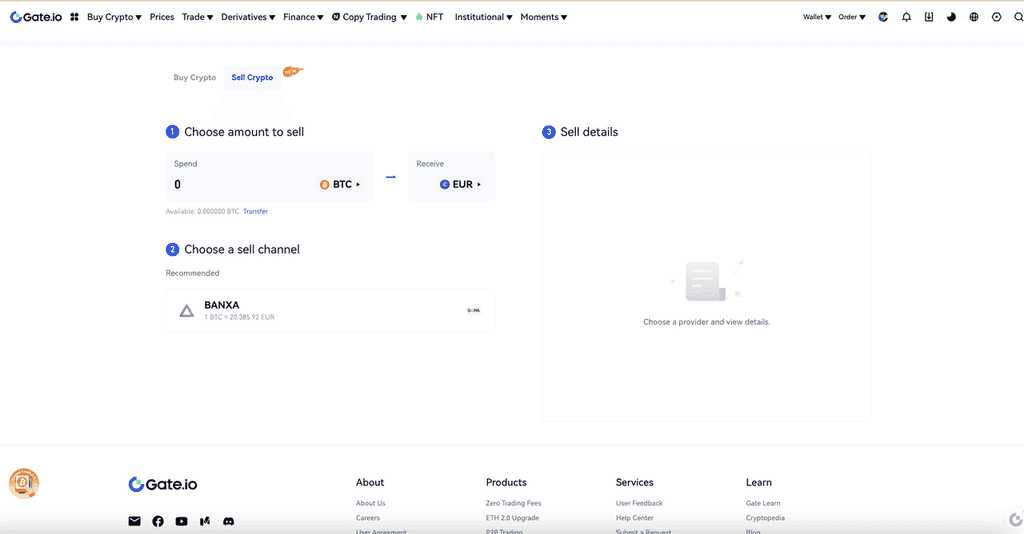
Task: Open the app download icon in header
Action: pyautogui.click(x=929, y=17)
